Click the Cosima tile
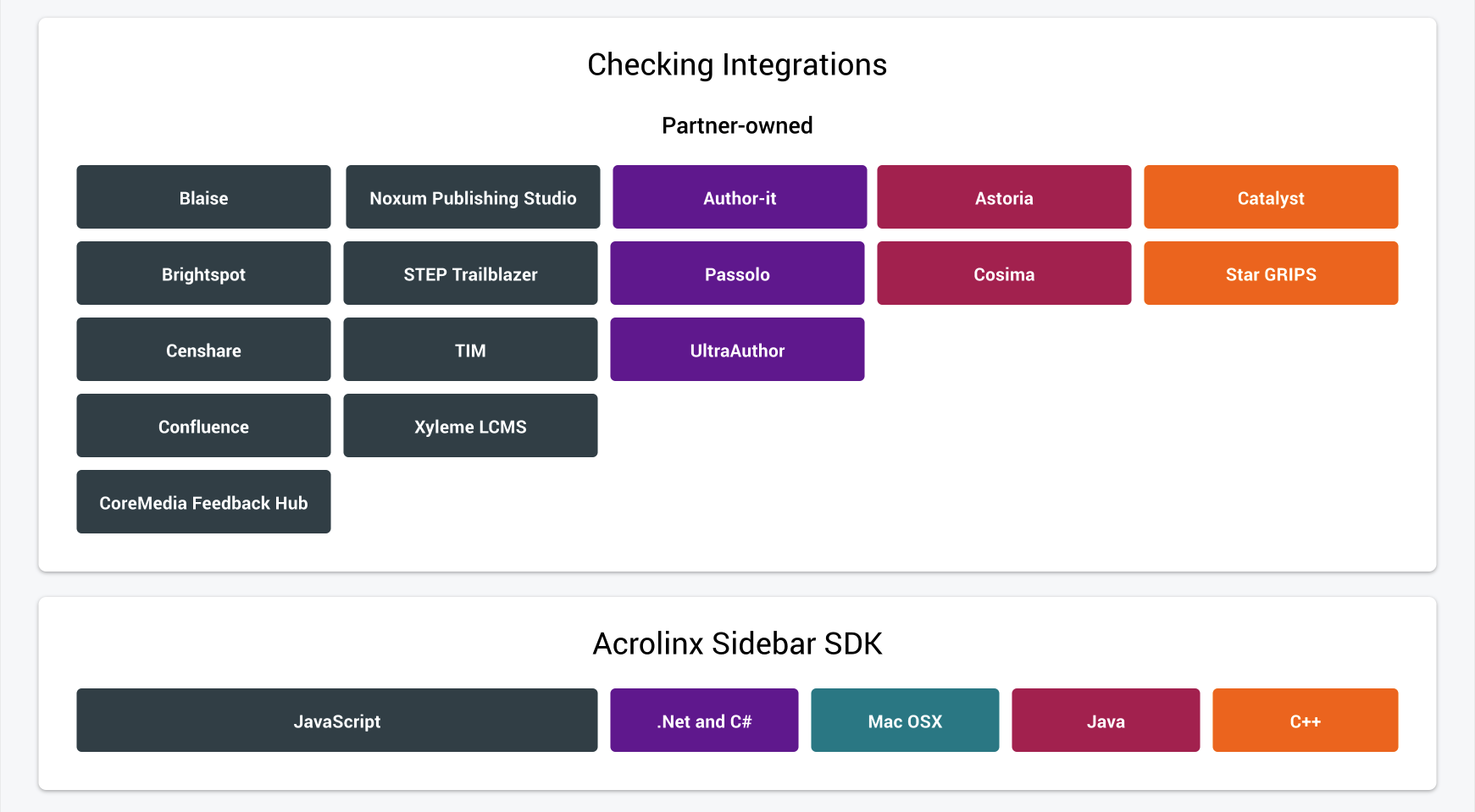The height and width of the screenshot is (812, 1475). click(x=1004, y=273)
